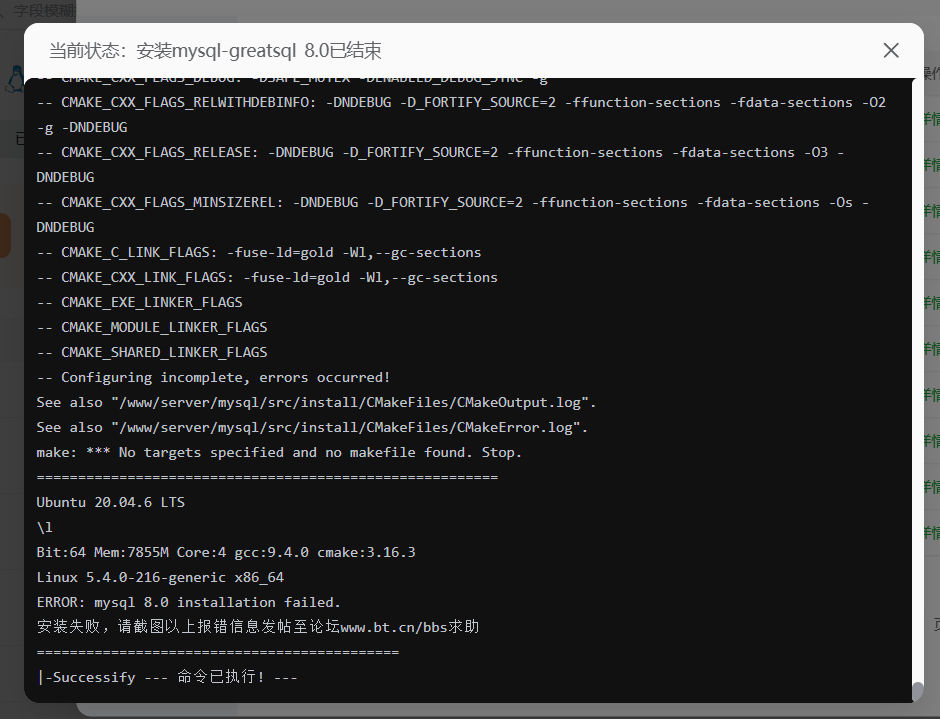Screen dimensions: 940x719
Task: Click the www.bt.cn/bbs help forum line
Action: [x=258, y=627]
